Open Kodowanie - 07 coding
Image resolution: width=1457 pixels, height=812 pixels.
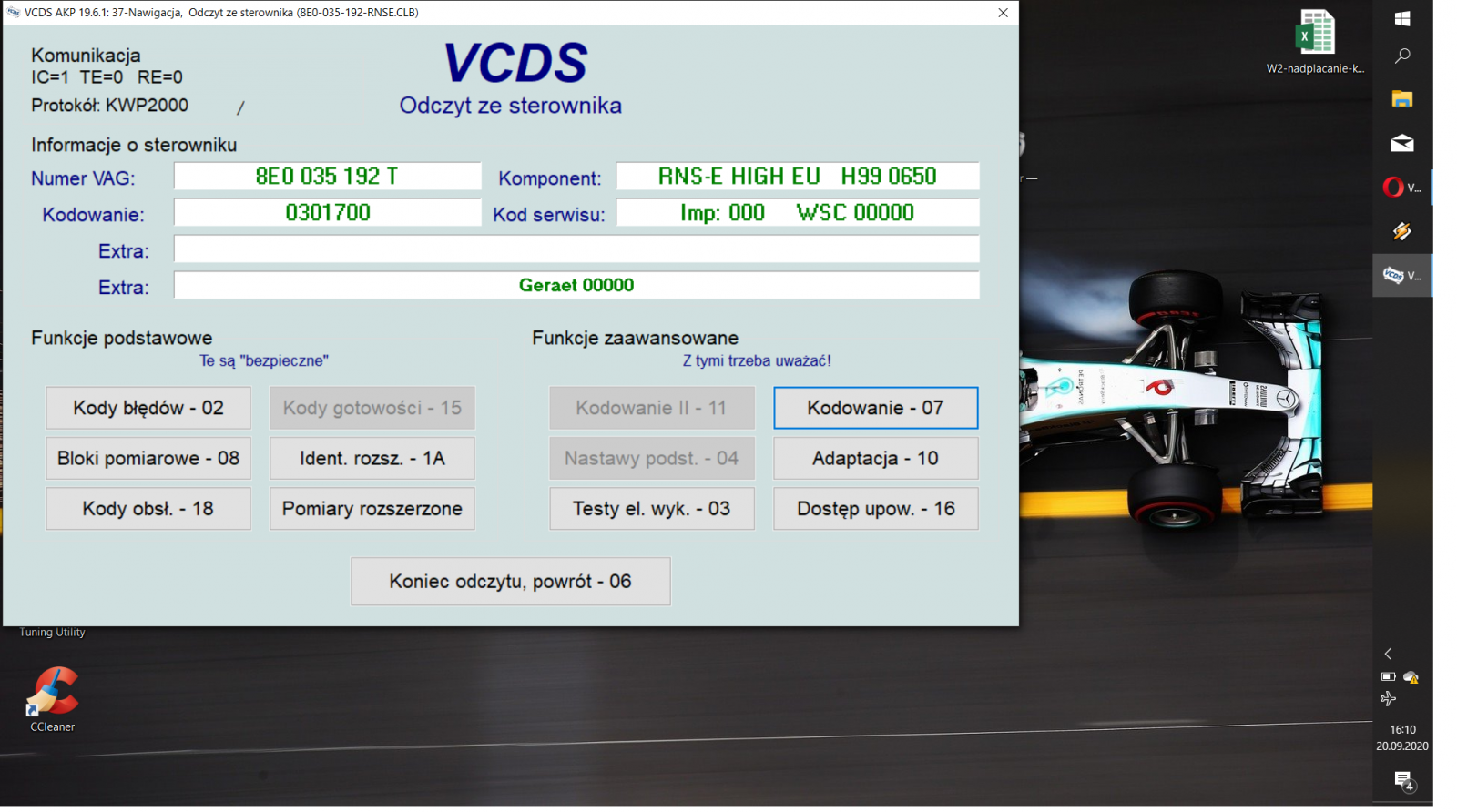pos(876,408)
